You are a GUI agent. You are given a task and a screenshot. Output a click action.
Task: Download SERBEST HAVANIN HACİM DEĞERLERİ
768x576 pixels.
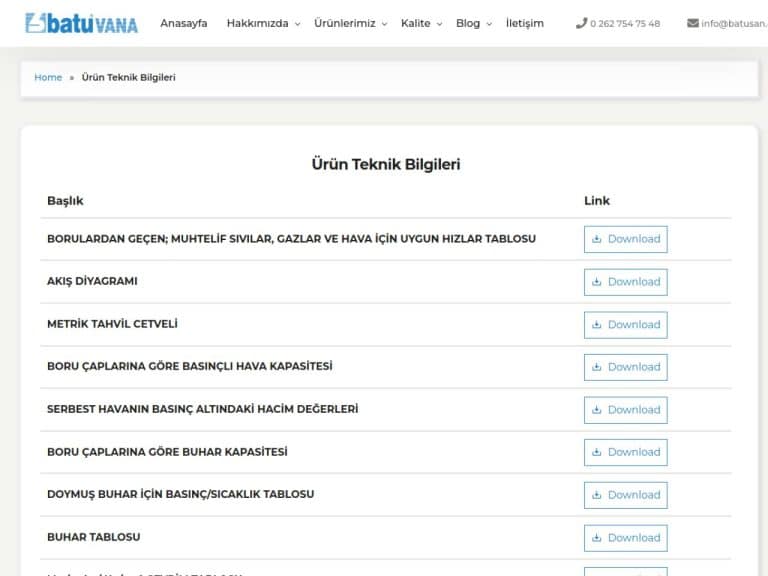point(625,410)
